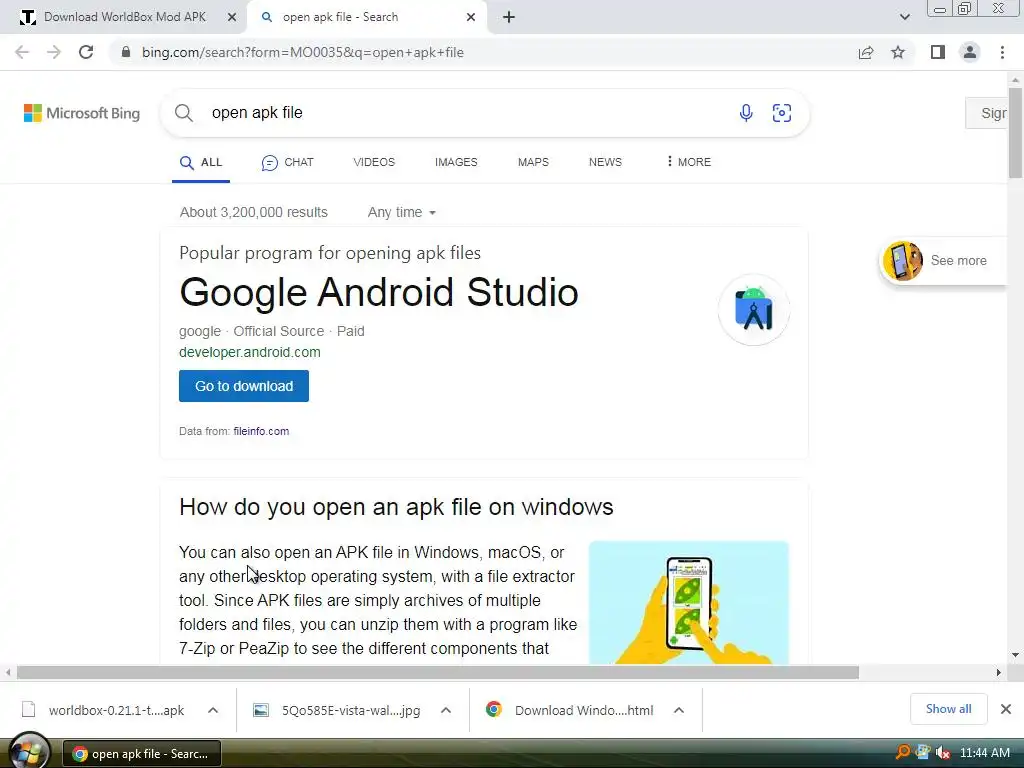Click the taskbar clock 11:44 AM
This screenshot has width=1024, height=768.
pos(985,753)
